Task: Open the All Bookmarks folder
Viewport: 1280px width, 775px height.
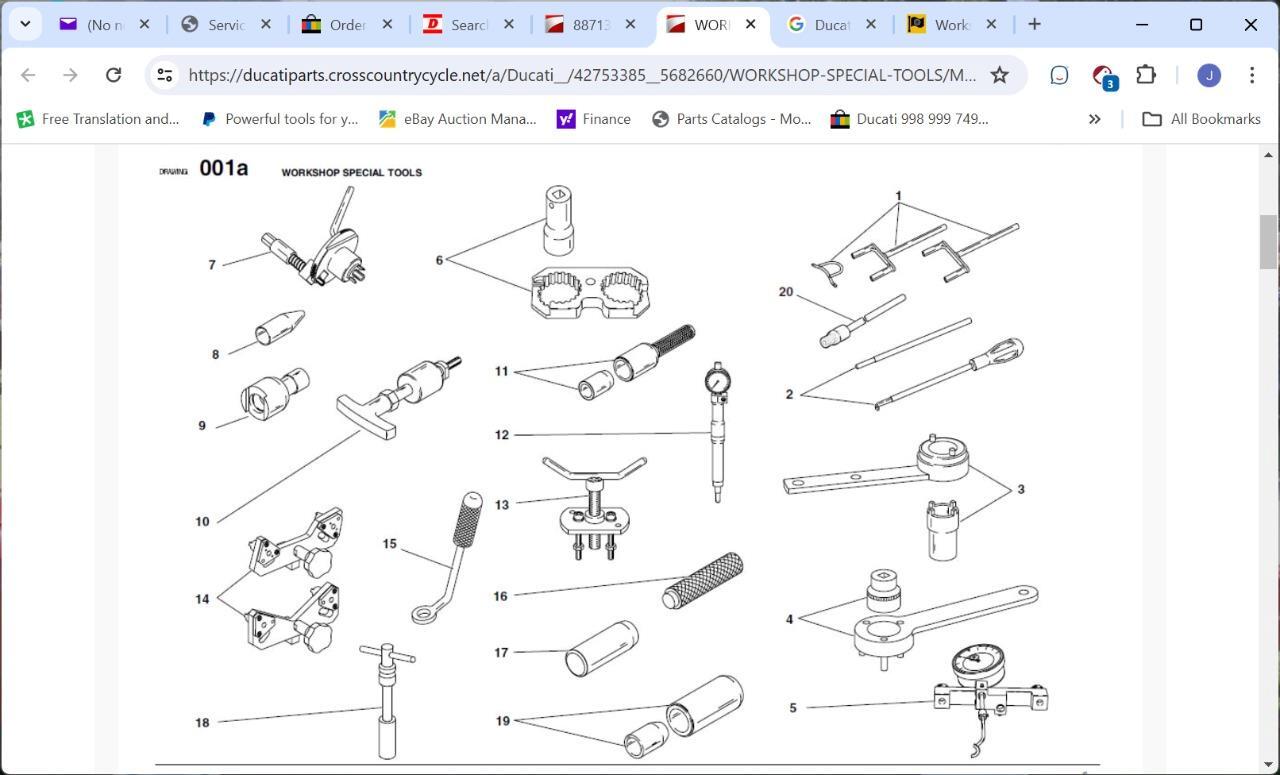Action: coord(1201,119)
